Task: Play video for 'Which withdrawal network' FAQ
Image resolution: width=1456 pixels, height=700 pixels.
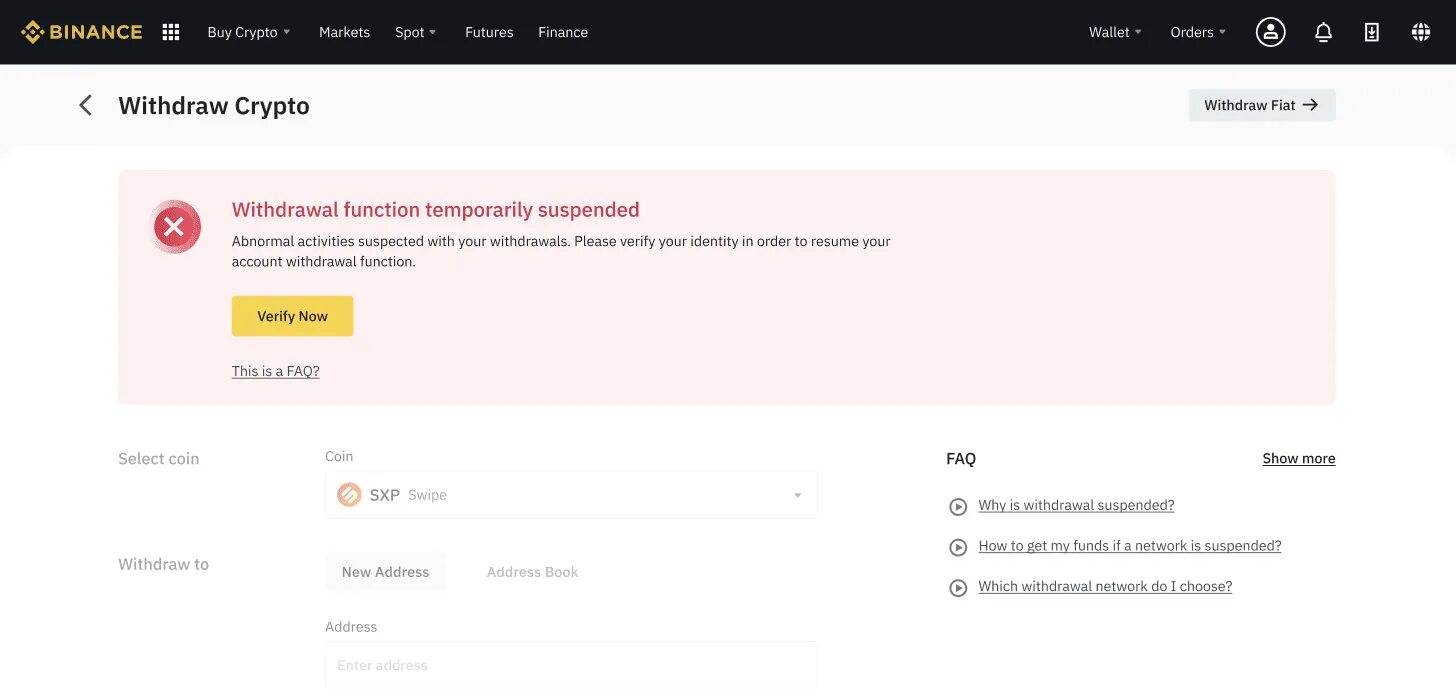Action: click(958, 588)
